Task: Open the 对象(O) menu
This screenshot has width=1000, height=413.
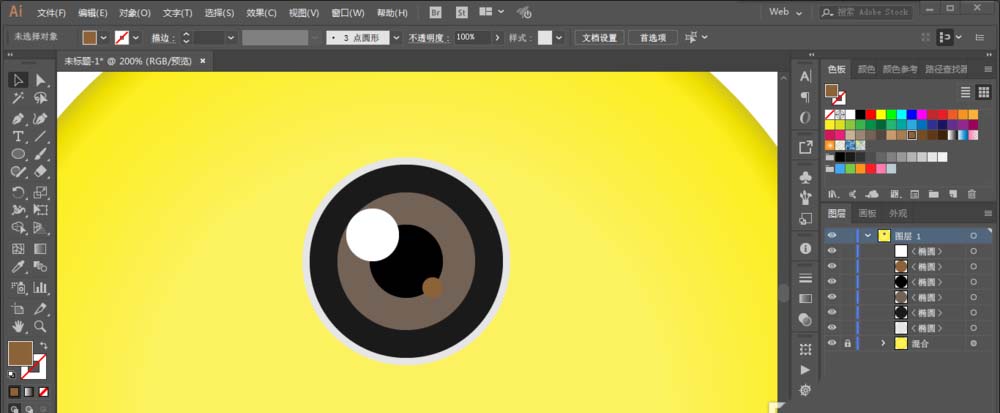Action: 135,13
